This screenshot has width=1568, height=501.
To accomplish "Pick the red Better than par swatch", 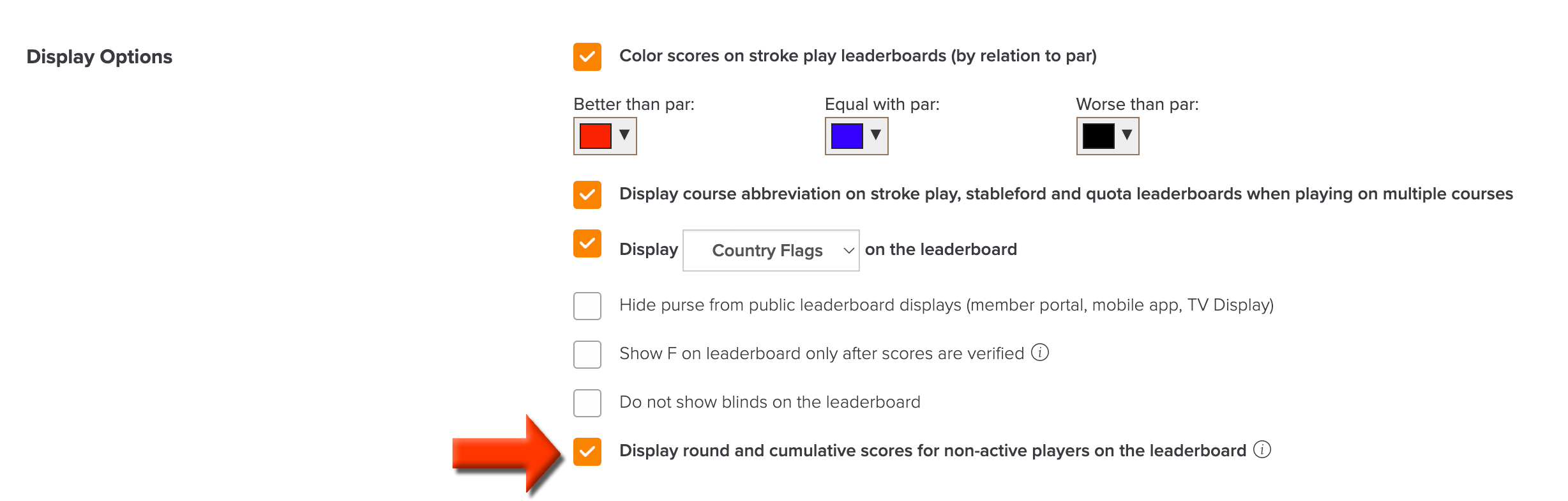I will point(596,136).
